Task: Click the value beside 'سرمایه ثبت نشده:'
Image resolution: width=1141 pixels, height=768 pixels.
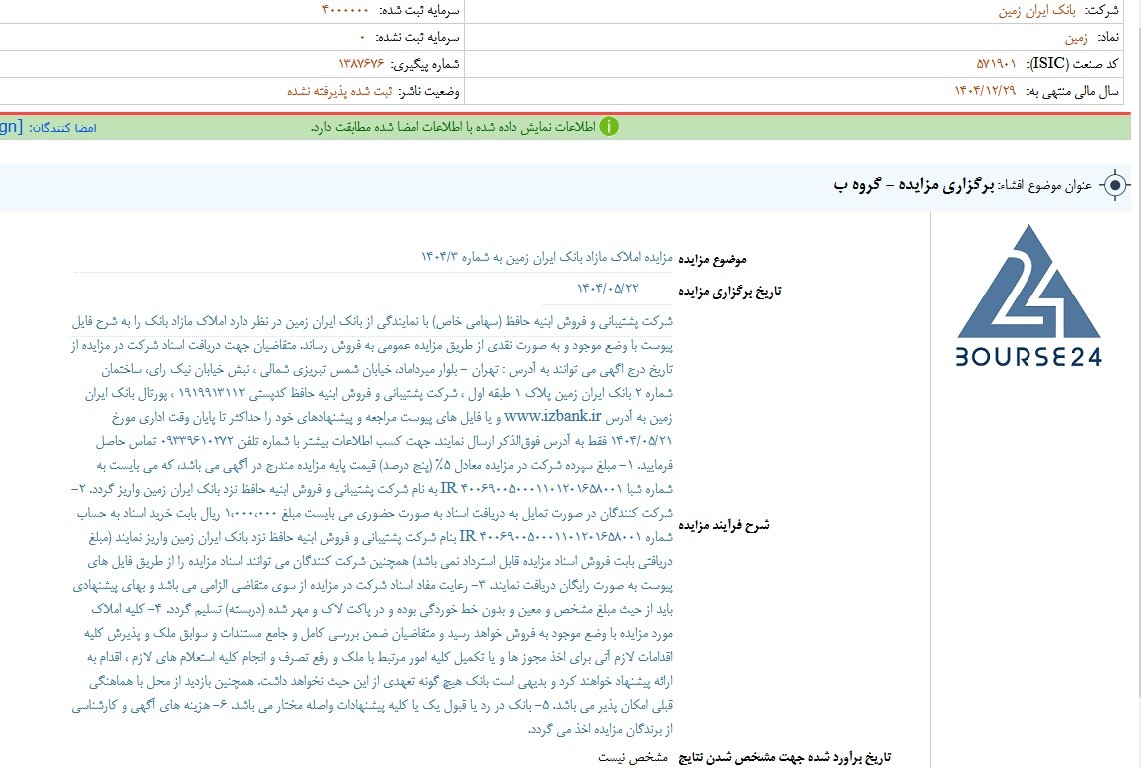Action: click(x=362, y=37)
